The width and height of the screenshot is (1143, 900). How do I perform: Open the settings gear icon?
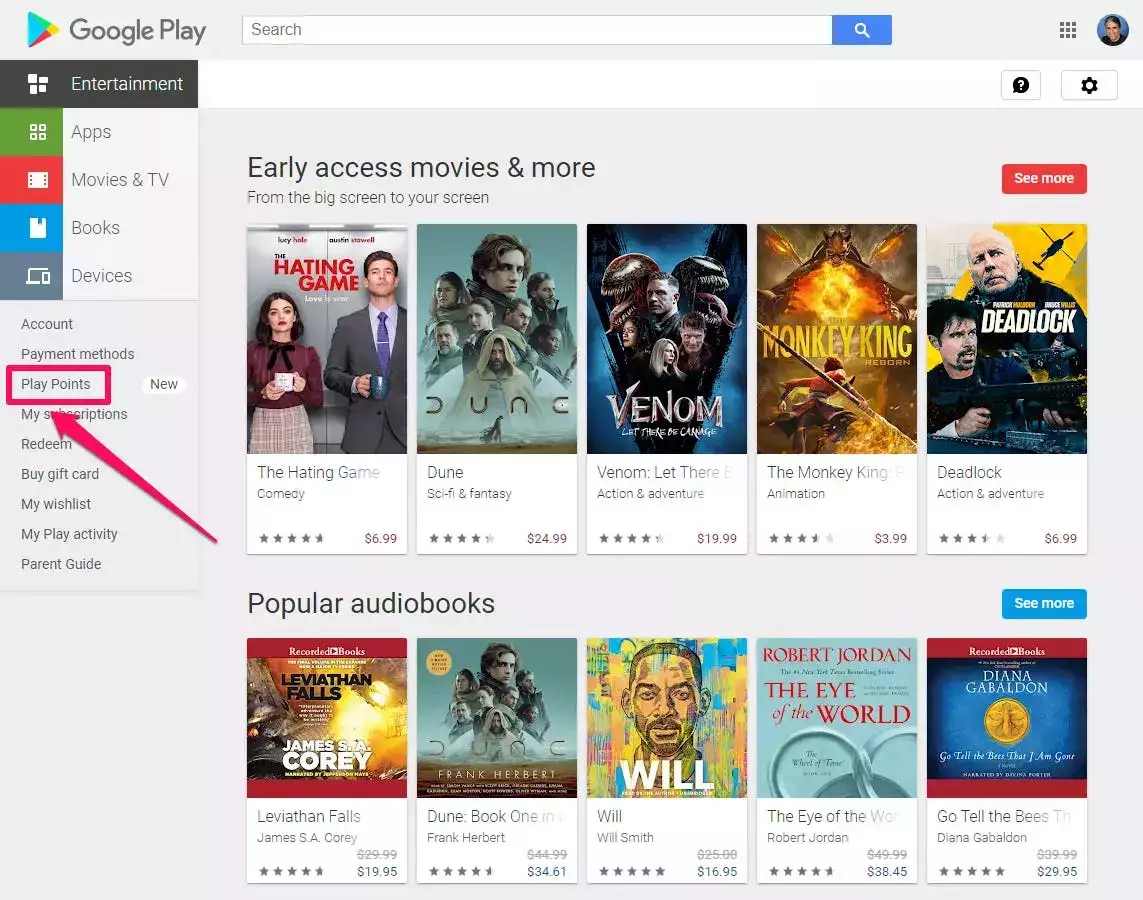[x=1089, y=85]
